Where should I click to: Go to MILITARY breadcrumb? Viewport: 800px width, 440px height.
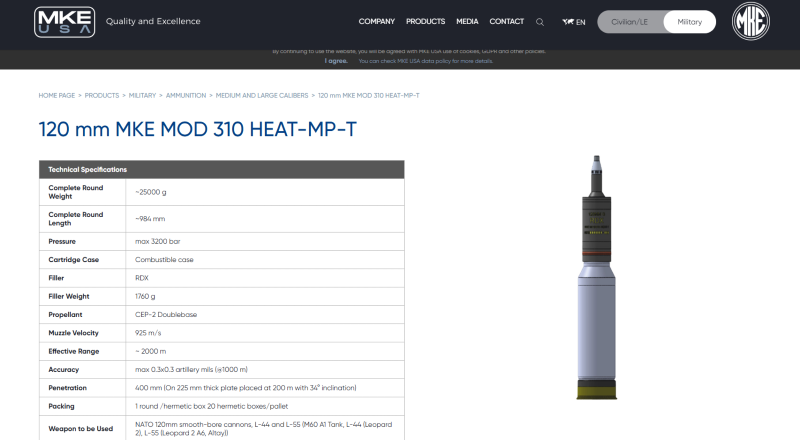[142, 95]
